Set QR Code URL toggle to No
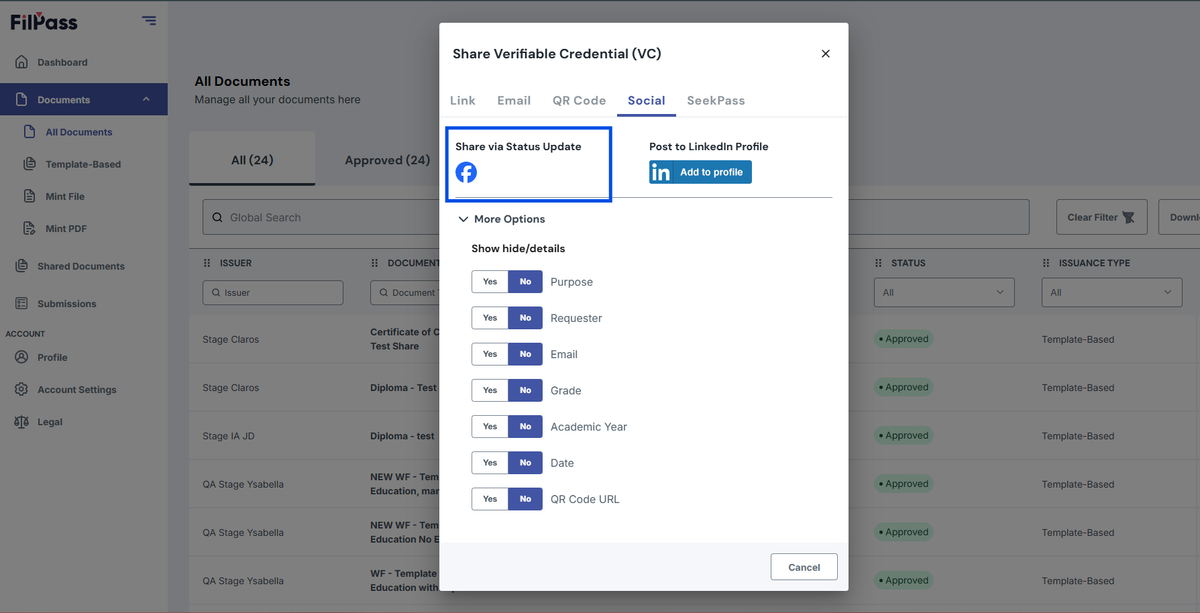1200x613 pixels. (x=525, y=499)
